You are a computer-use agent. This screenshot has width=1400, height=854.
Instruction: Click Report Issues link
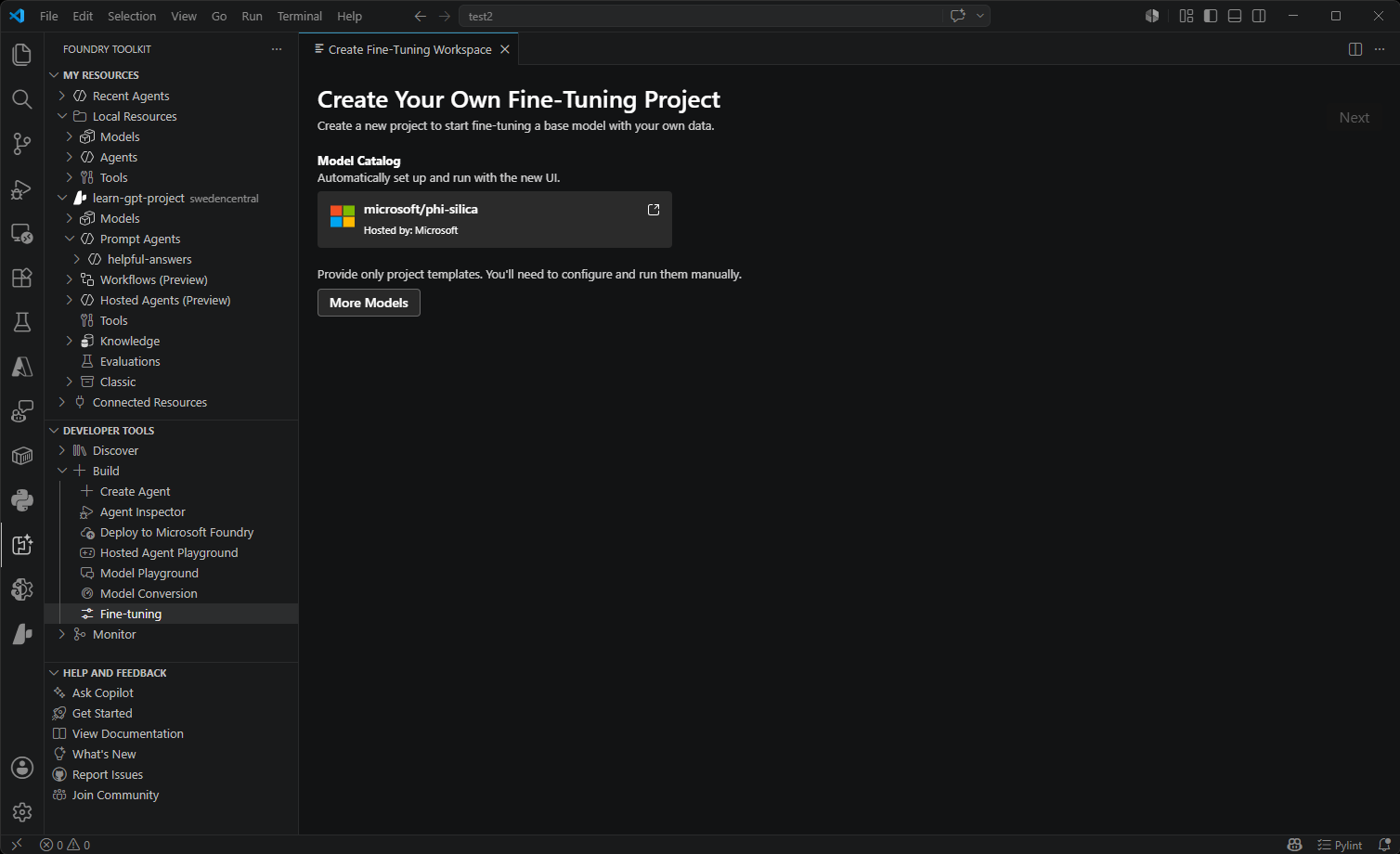tap(108, 774)
